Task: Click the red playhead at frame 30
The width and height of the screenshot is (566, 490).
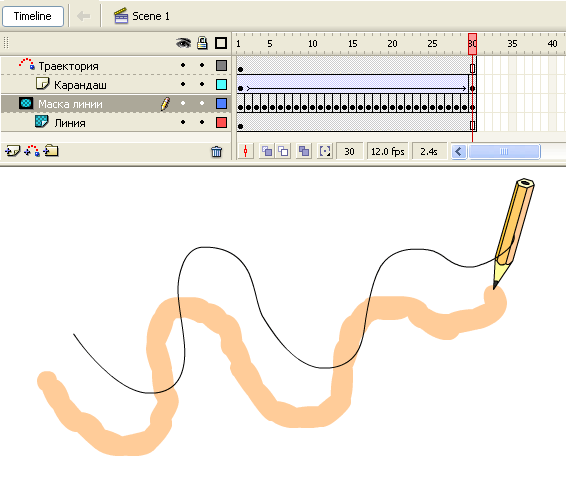Action: (x=472, y=44)
